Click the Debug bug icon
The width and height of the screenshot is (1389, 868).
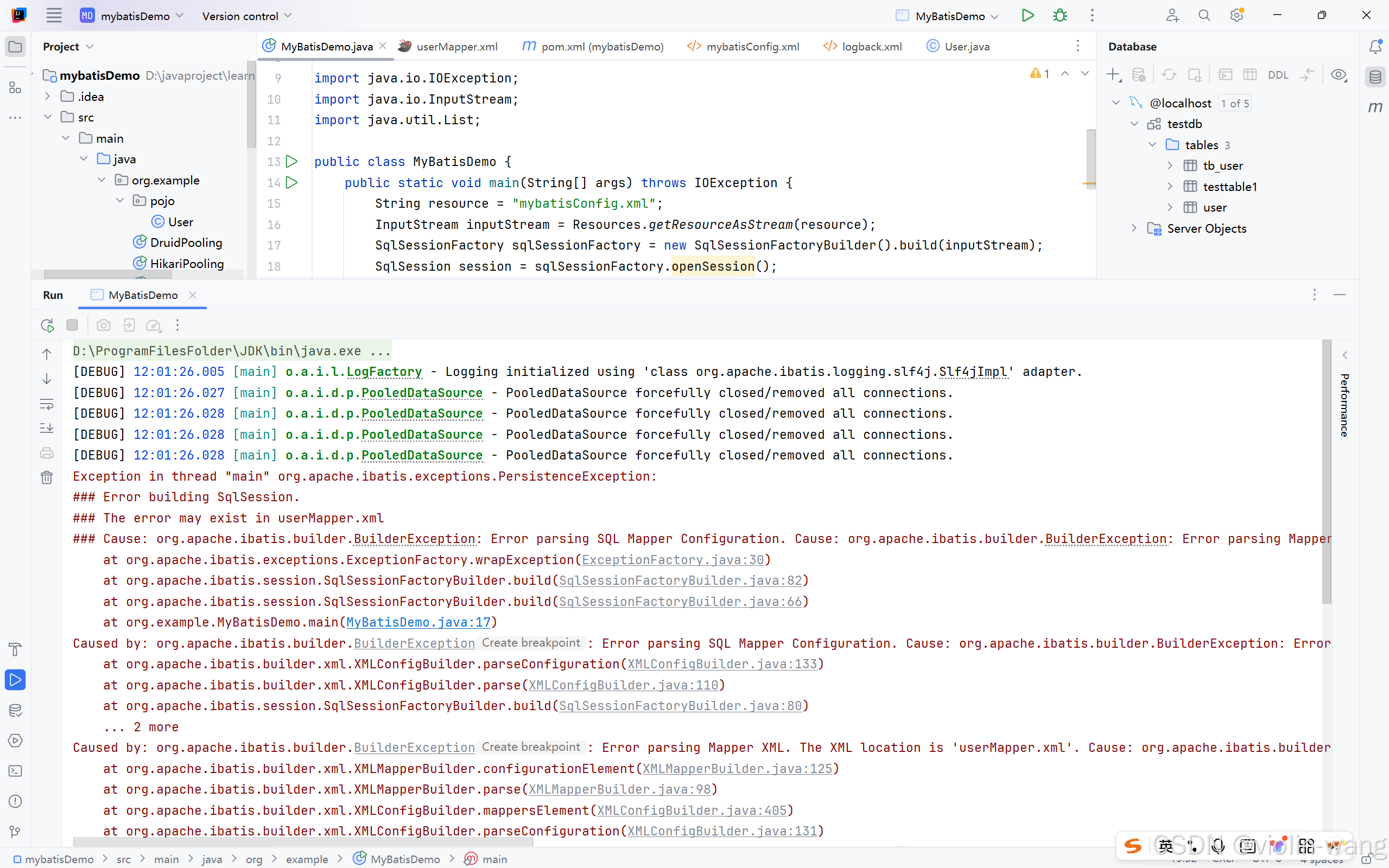click(1060, 16)
